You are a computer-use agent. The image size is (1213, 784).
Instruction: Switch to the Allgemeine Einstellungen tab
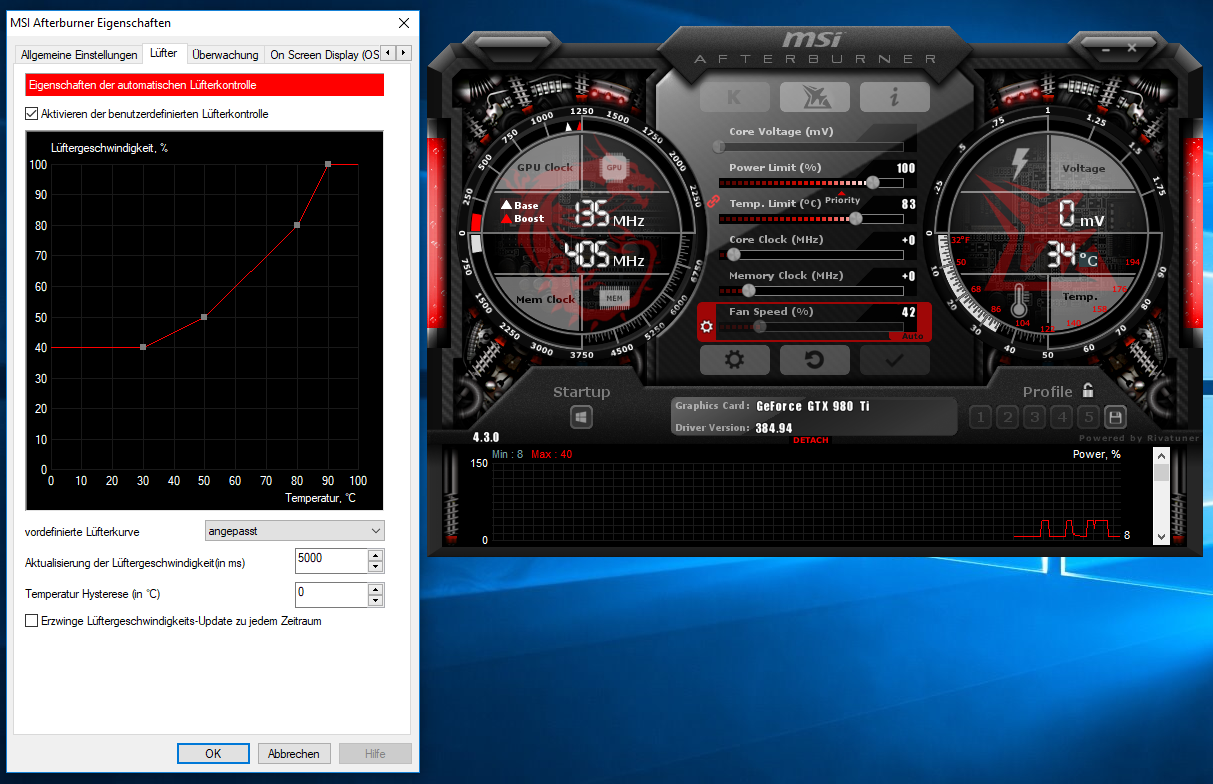[x=79, y=55]
